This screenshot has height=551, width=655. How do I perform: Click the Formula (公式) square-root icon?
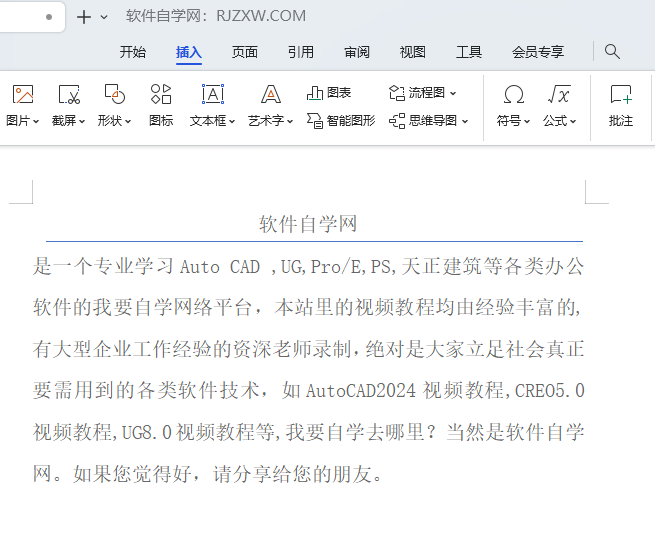(559, 94)
